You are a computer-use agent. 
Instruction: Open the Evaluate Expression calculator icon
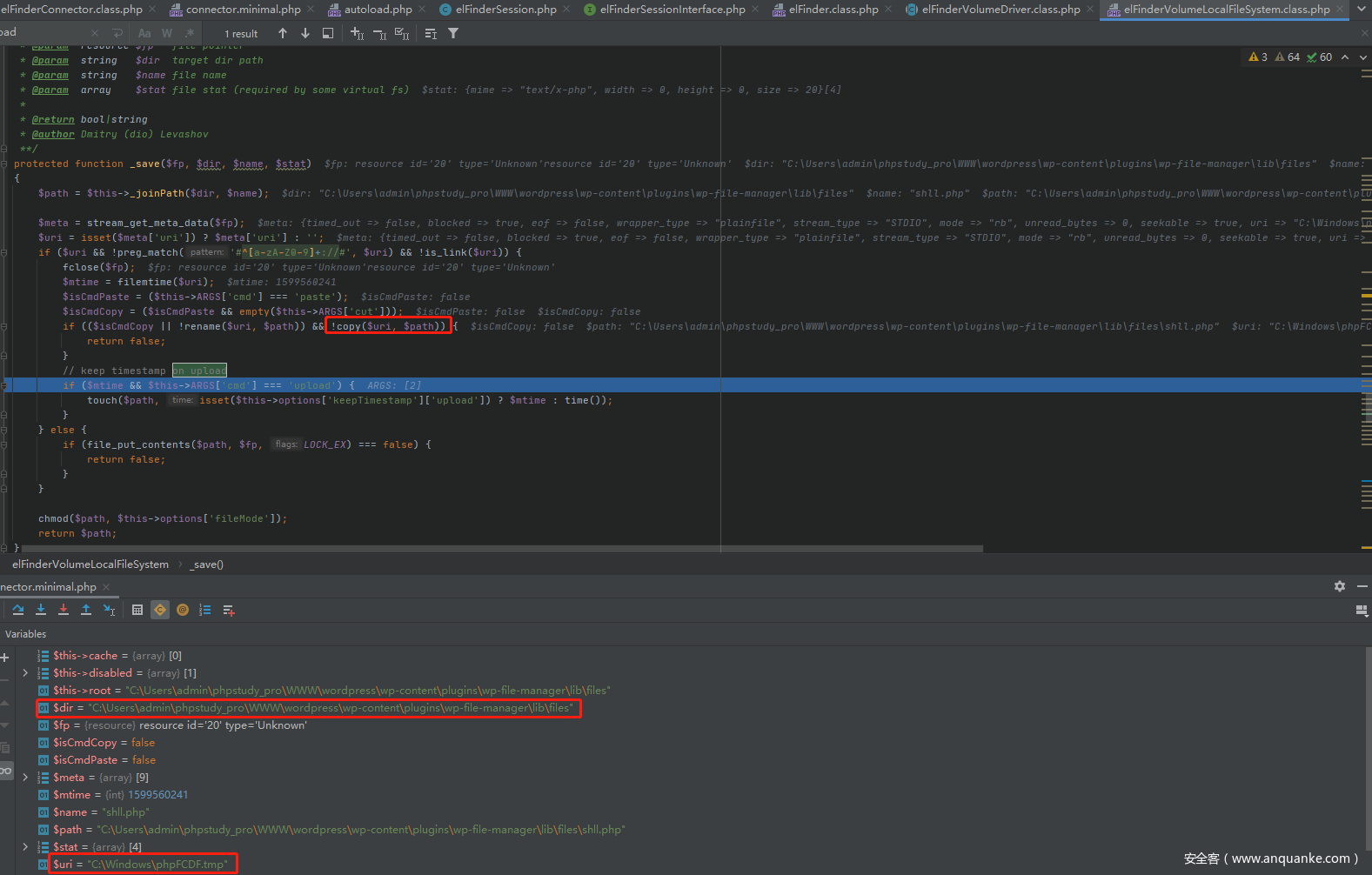click(x=137, y=610)
